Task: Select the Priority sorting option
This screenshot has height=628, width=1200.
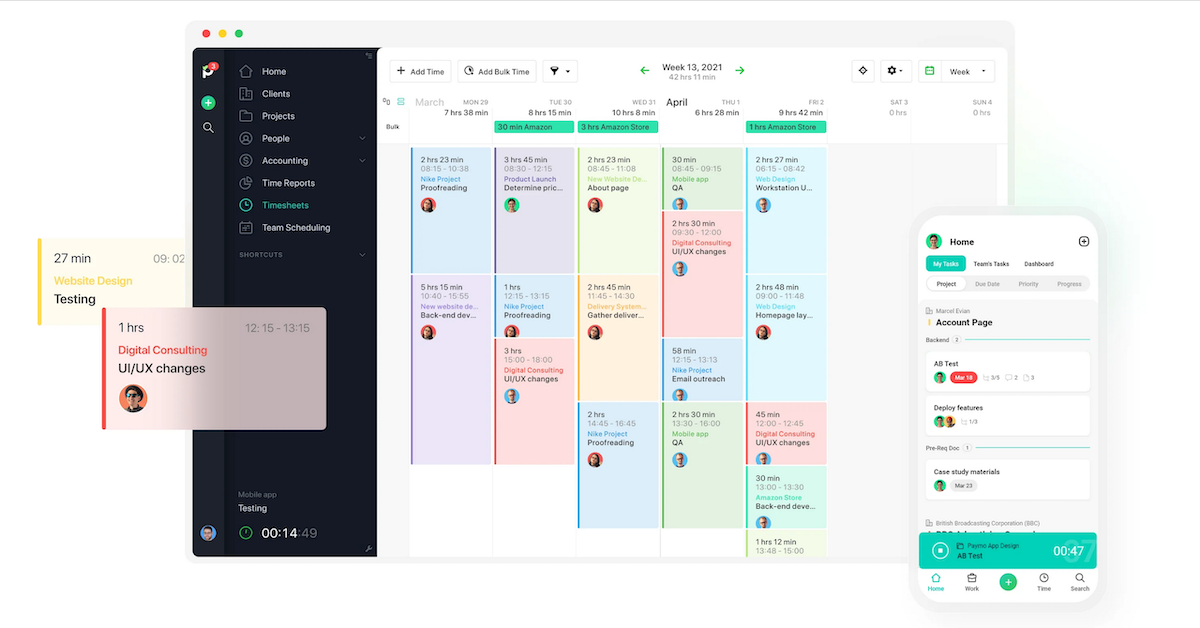Action: 1031,283
